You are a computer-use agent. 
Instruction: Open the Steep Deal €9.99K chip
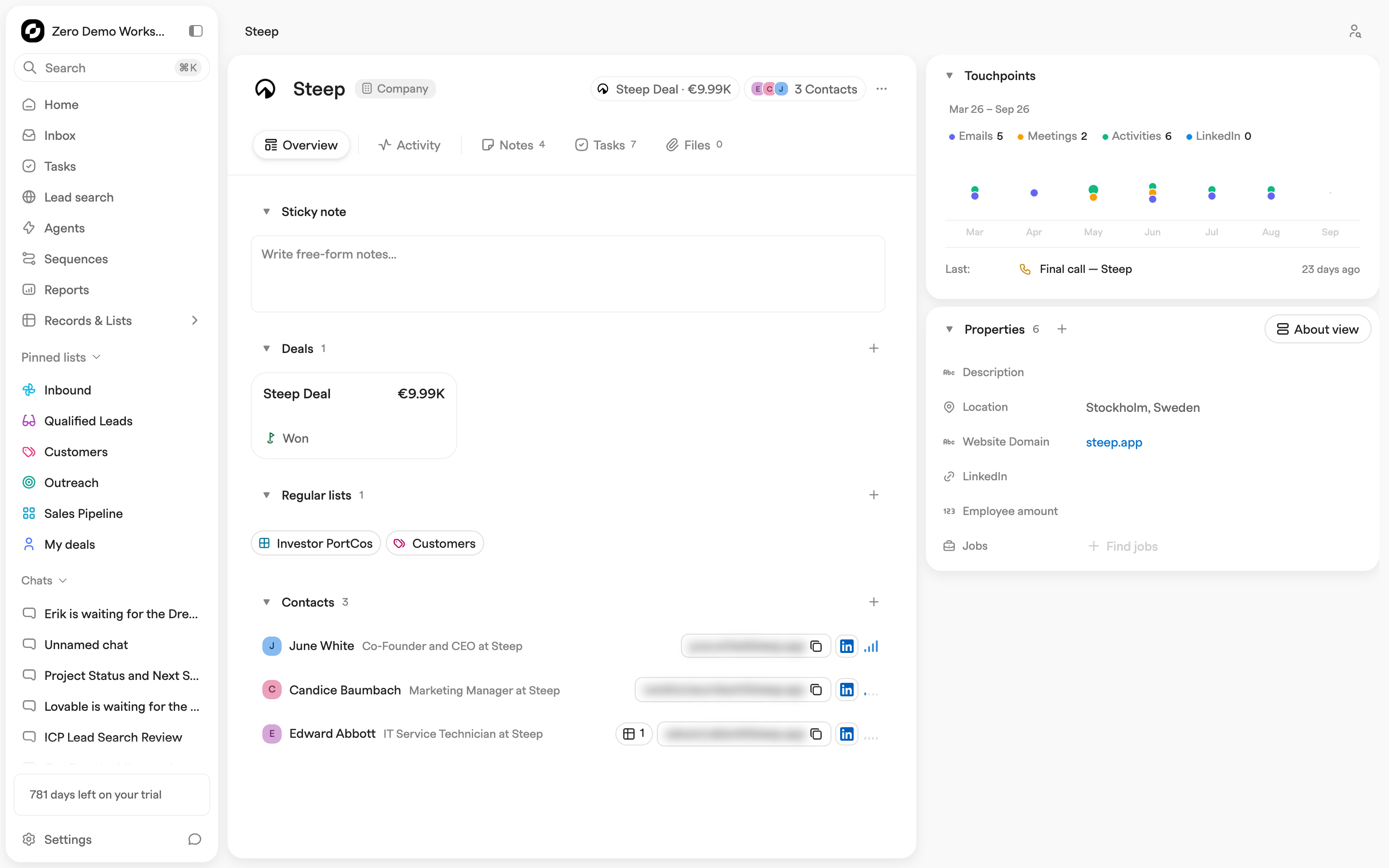[665, 89]
